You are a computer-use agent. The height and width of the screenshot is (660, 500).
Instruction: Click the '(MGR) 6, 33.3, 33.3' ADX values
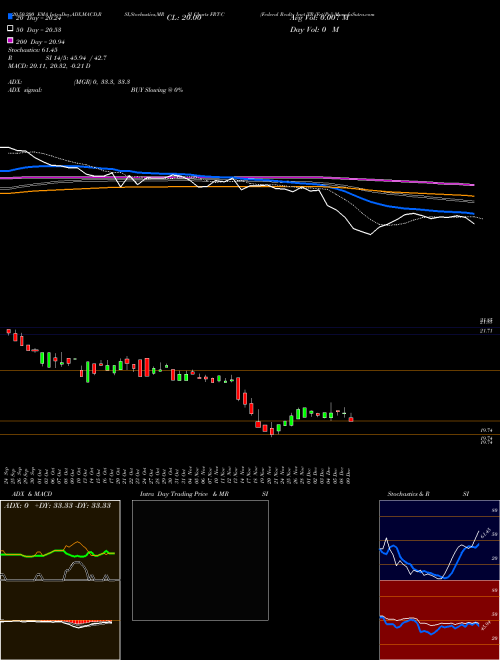(x=102, y=82)
